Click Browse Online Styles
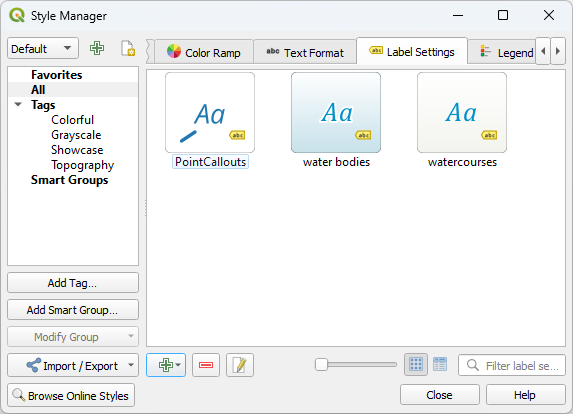The image size is (573, 414). click(71, 395)
